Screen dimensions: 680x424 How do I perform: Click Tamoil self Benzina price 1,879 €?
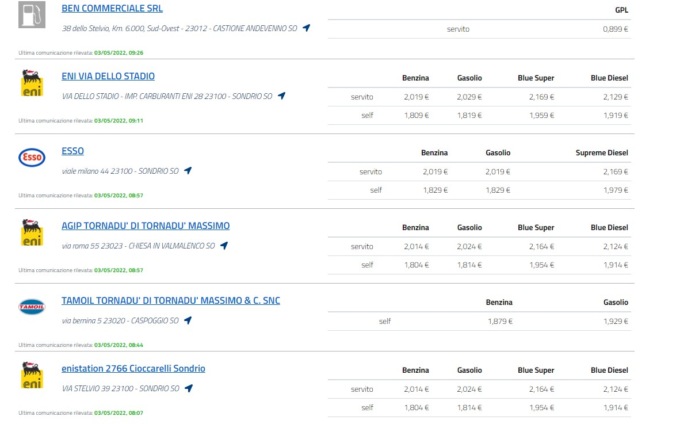pos(500,321)
